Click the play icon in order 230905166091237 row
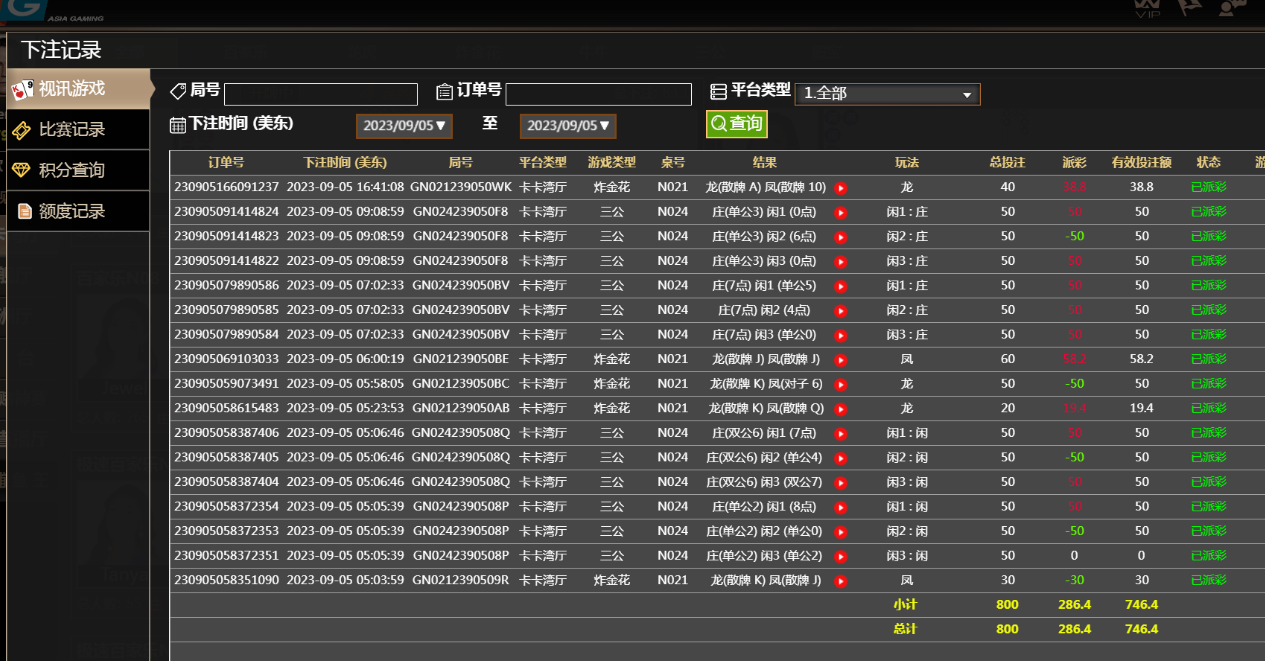 pos(841,188)
